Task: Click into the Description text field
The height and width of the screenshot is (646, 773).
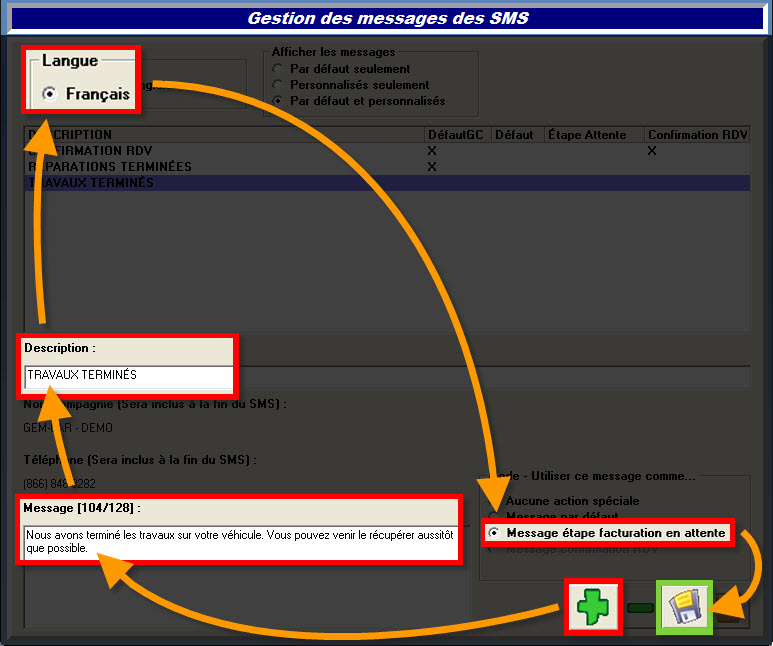Action: click(x=128, y=376)
